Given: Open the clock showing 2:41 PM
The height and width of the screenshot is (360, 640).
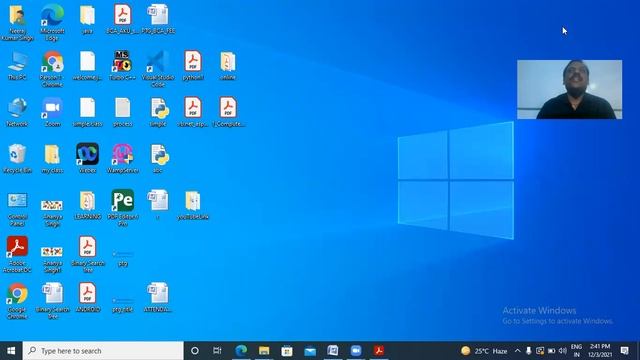Looking at the screenshot, I should pos(600,351).
